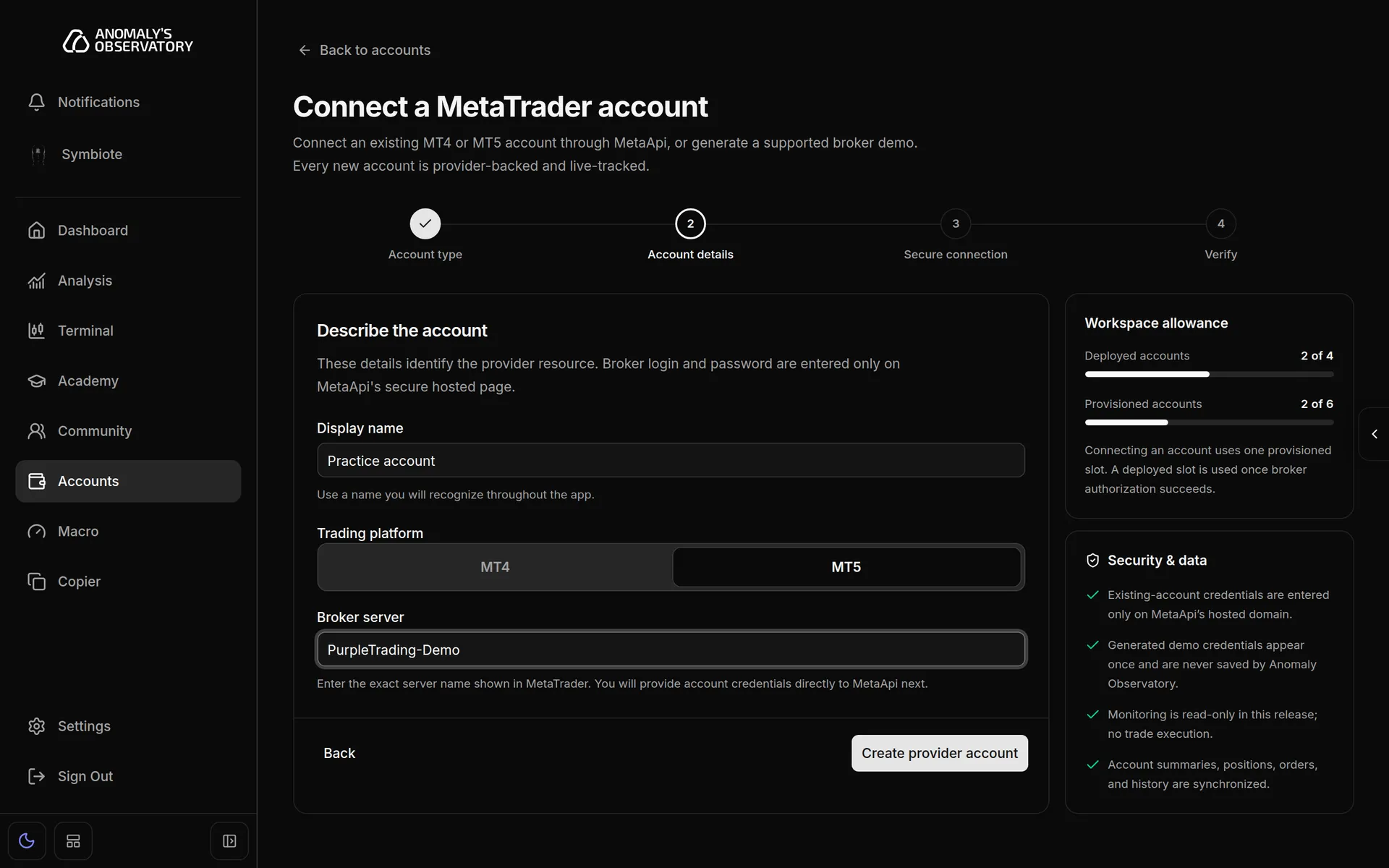Expand the right side panel chevron

pyautogui.click(x=1375, y=434)
